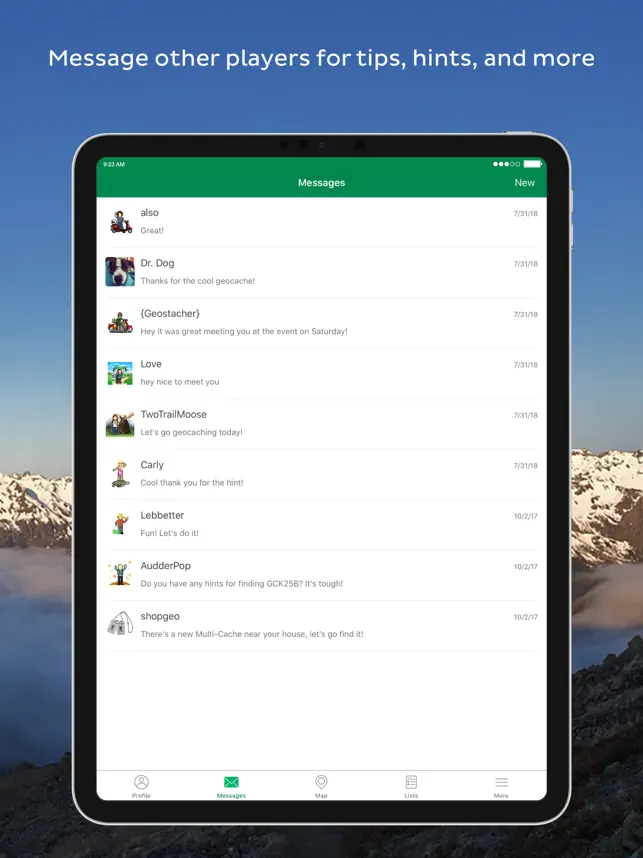Open the avatar of user also

tap(120, 222)
